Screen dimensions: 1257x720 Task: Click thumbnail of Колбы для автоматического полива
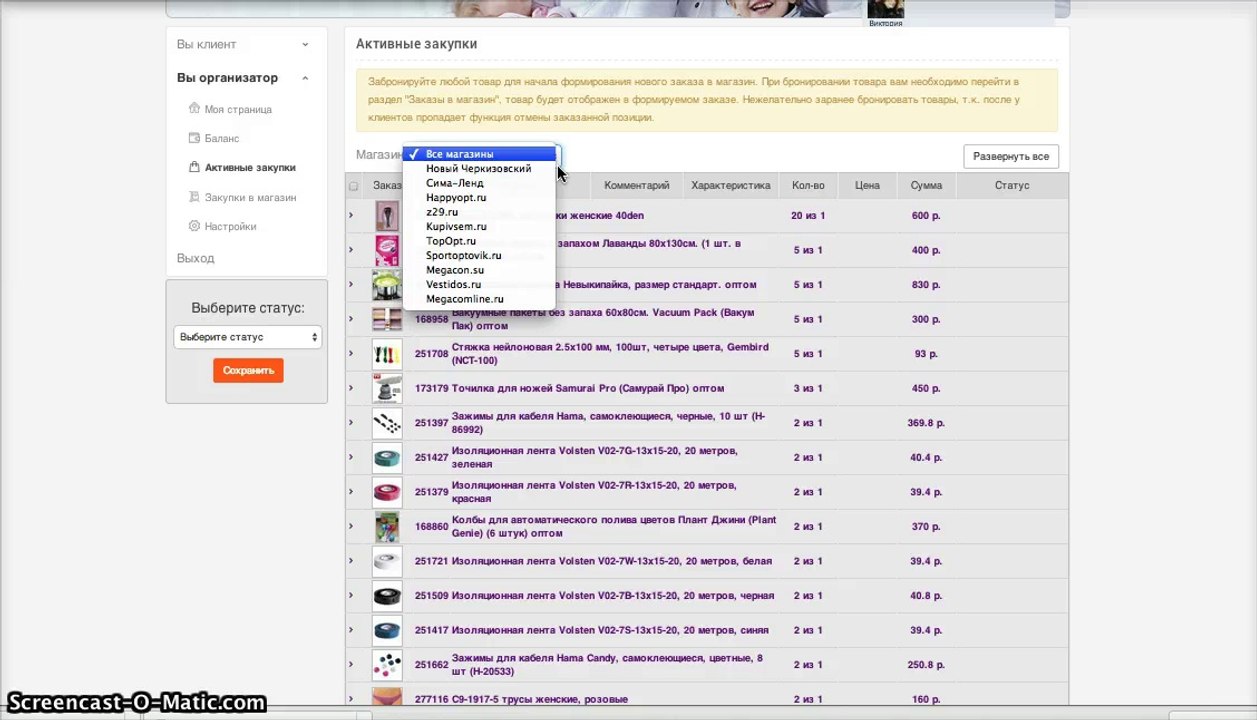[387, 526]
